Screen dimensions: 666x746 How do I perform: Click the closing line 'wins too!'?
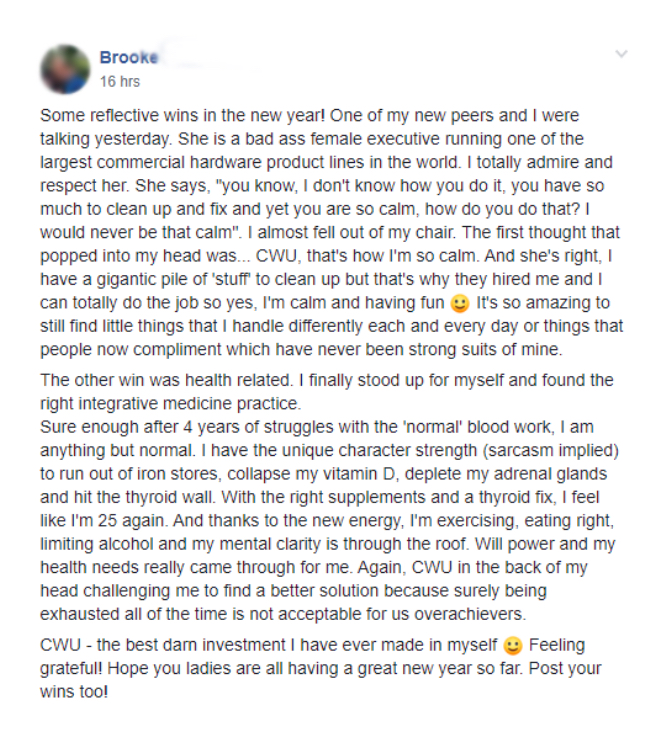(74, 692)
